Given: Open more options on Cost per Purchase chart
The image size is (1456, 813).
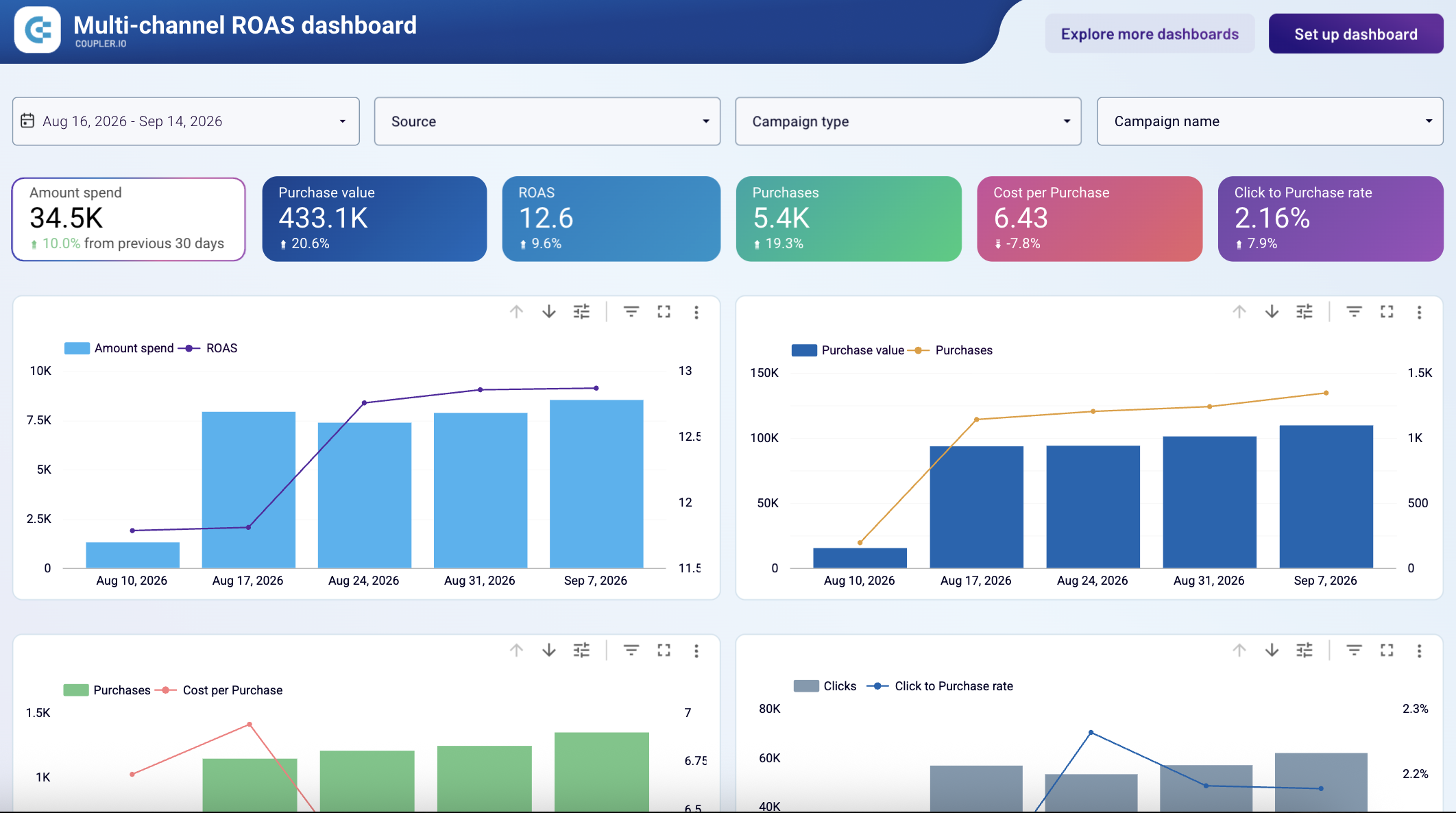Looking at the screenshot, I should (x=696, y=650).
